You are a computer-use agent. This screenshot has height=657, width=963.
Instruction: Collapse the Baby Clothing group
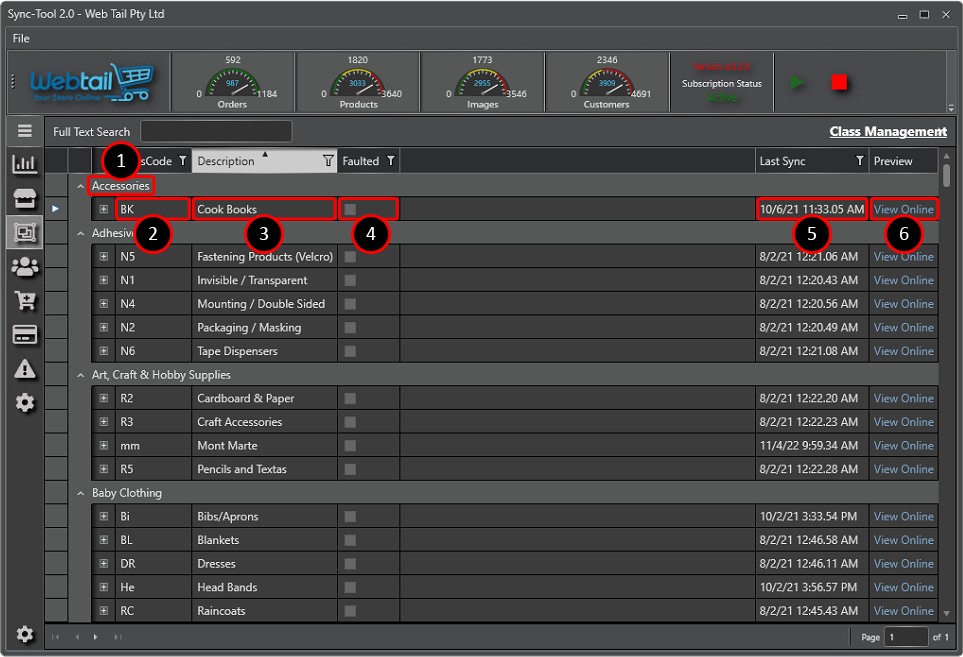(82, 493)
